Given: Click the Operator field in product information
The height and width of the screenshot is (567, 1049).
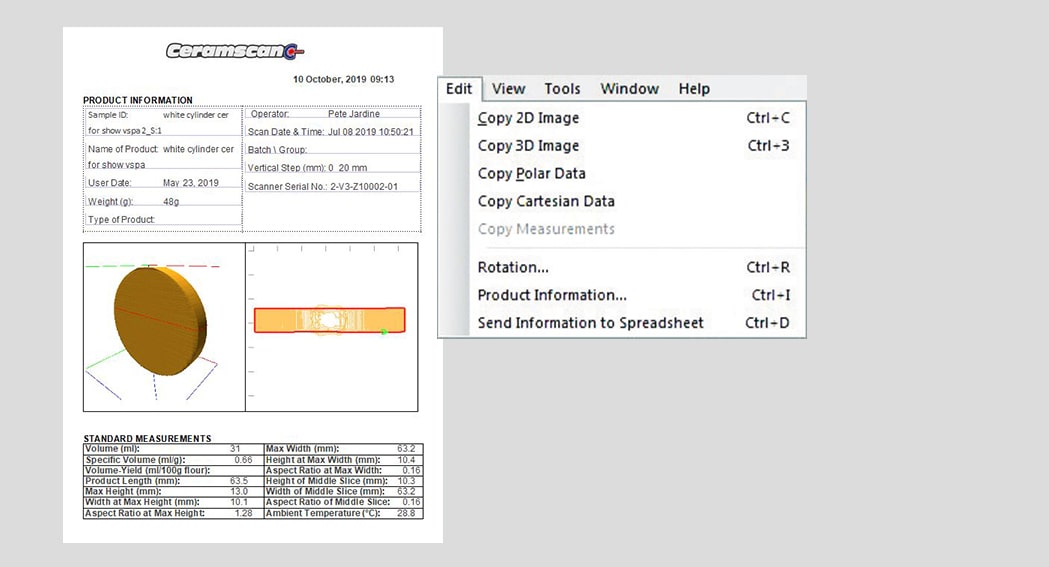Looking at the screenshot, I should (332, 114).
